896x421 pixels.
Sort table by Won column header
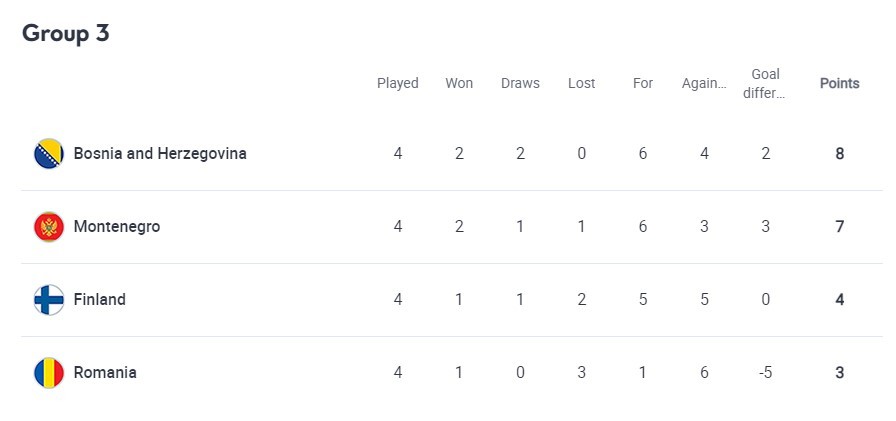click(x=459, y=83)
